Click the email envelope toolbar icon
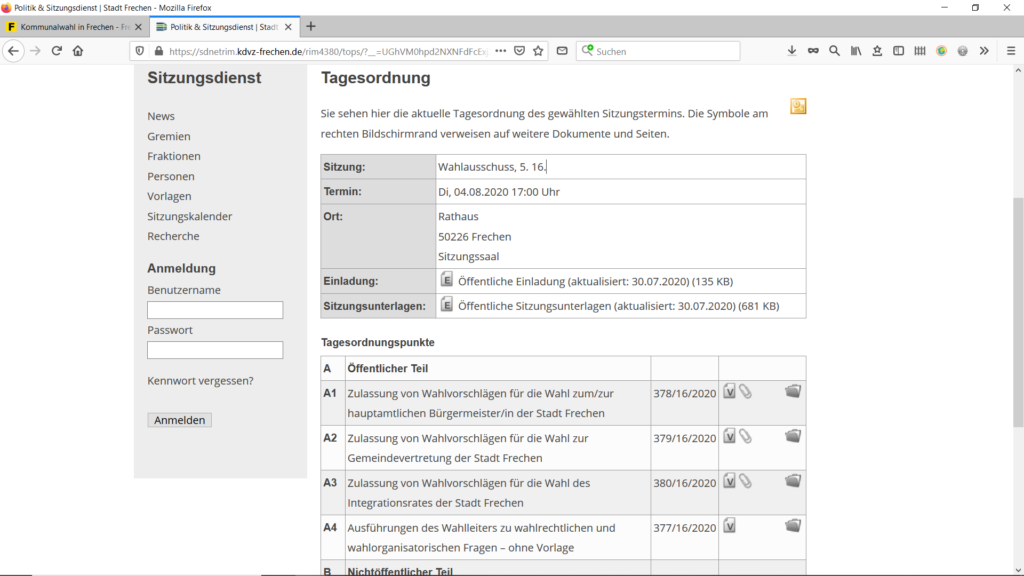The height and width of the screenshot is (576, 1024). [x=562, y=51]
